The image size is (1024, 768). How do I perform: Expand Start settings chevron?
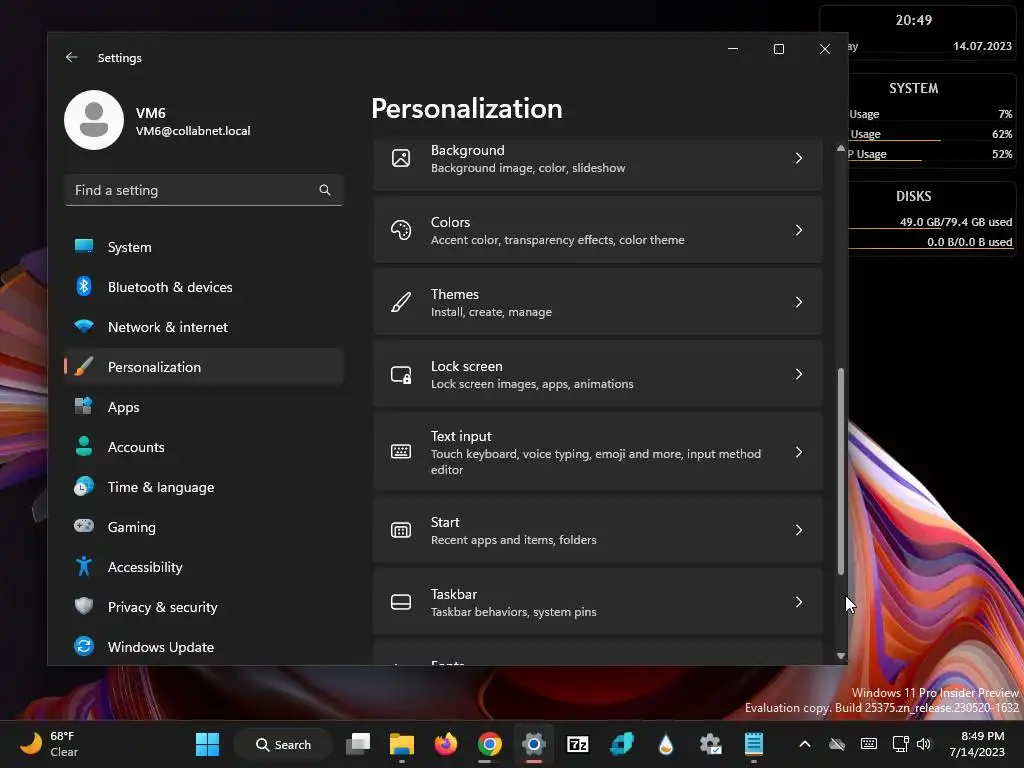pos(799,530)
